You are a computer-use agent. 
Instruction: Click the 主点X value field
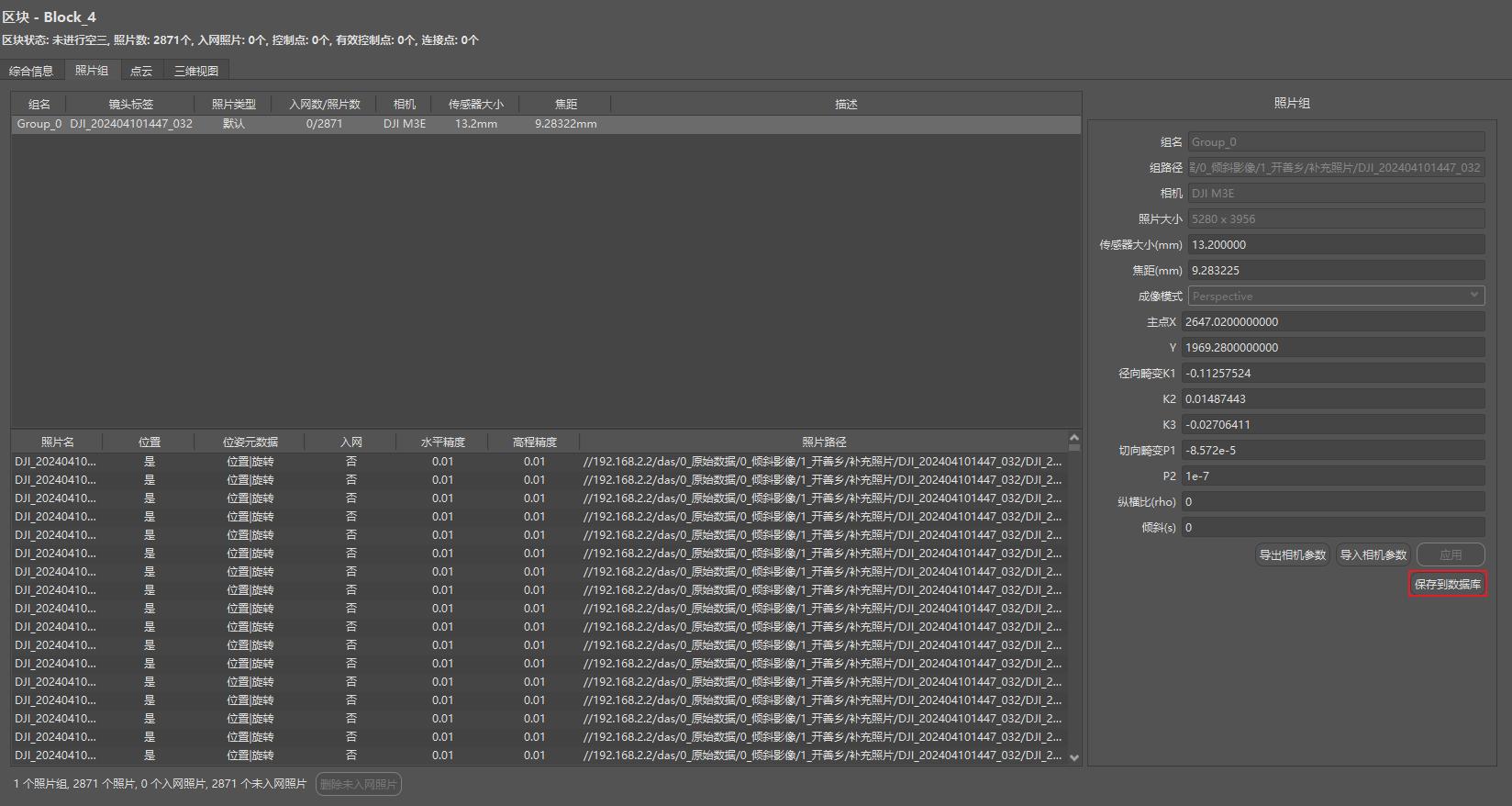(x=1332, y=321)
